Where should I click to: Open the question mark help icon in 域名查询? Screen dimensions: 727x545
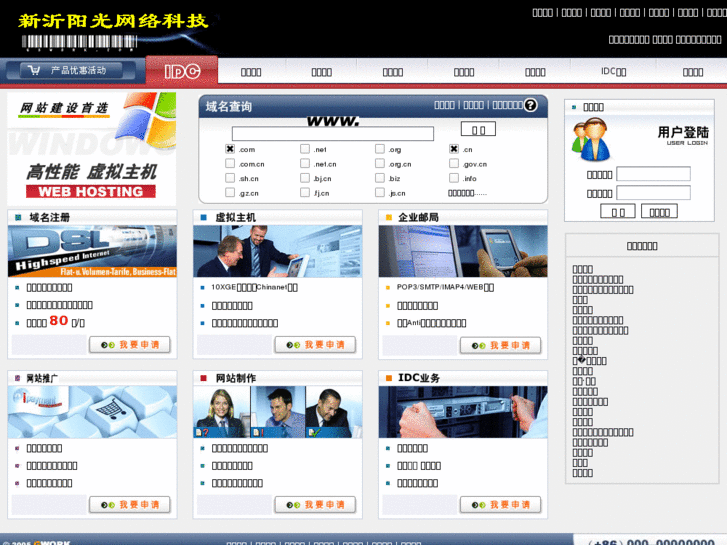click(x=530, y=105)
